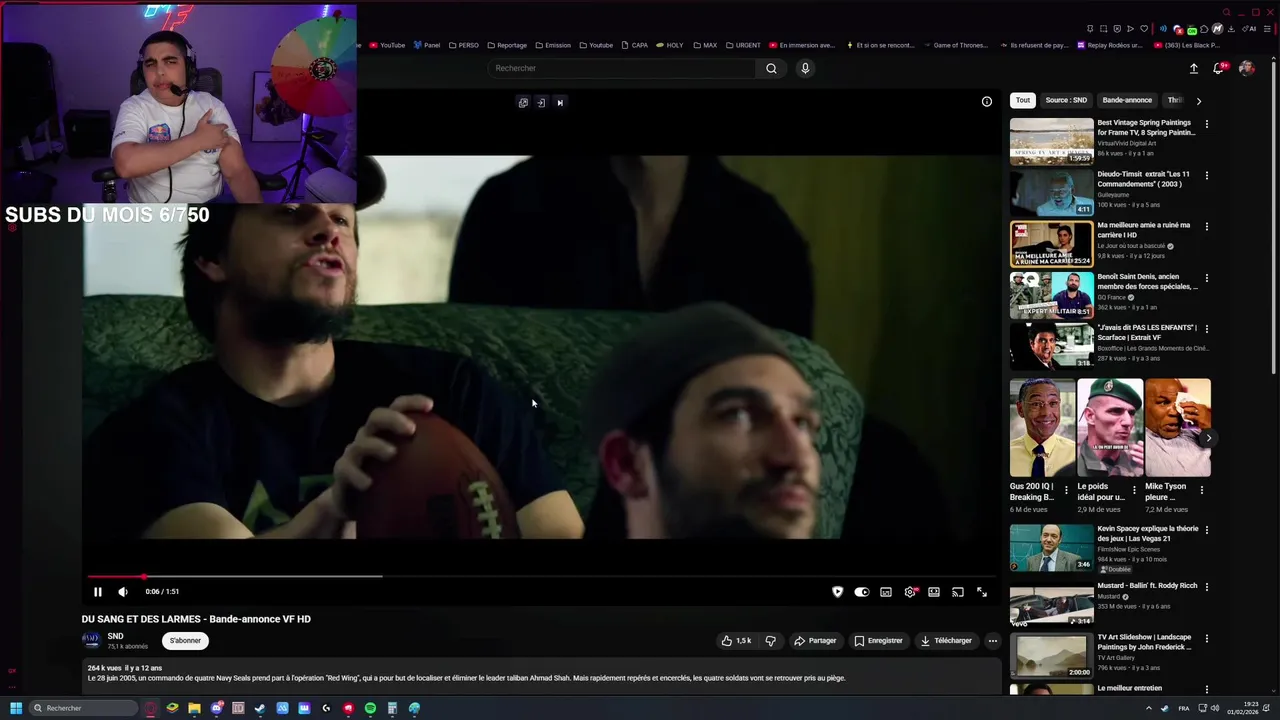Select the Source : SND filter chip
Viewport: 1280px width, 720px height.
[x=1066, y=100]
